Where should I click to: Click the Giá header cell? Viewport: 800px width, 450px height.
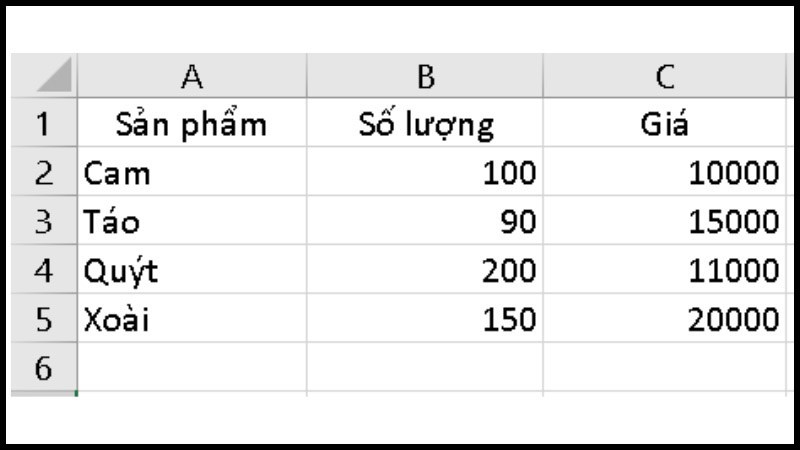665,122
